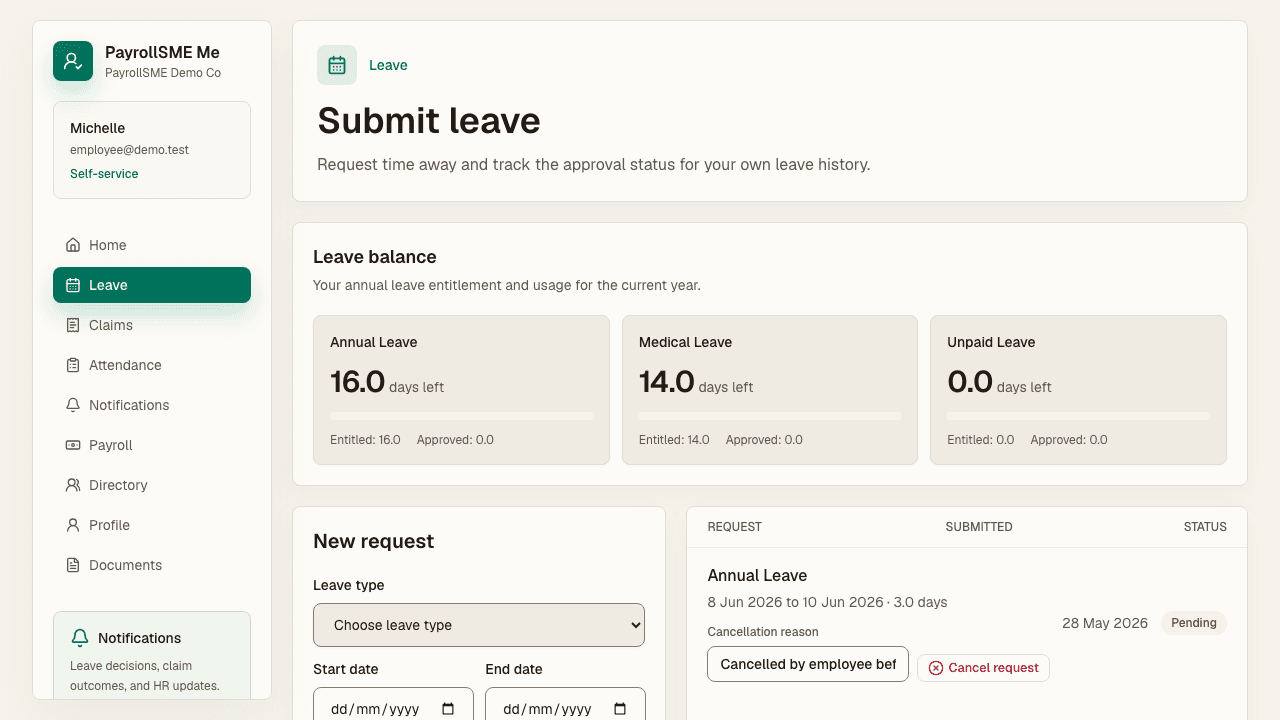
Task: Click the SUBMITTED column header
Action: (x=979, y=527)
